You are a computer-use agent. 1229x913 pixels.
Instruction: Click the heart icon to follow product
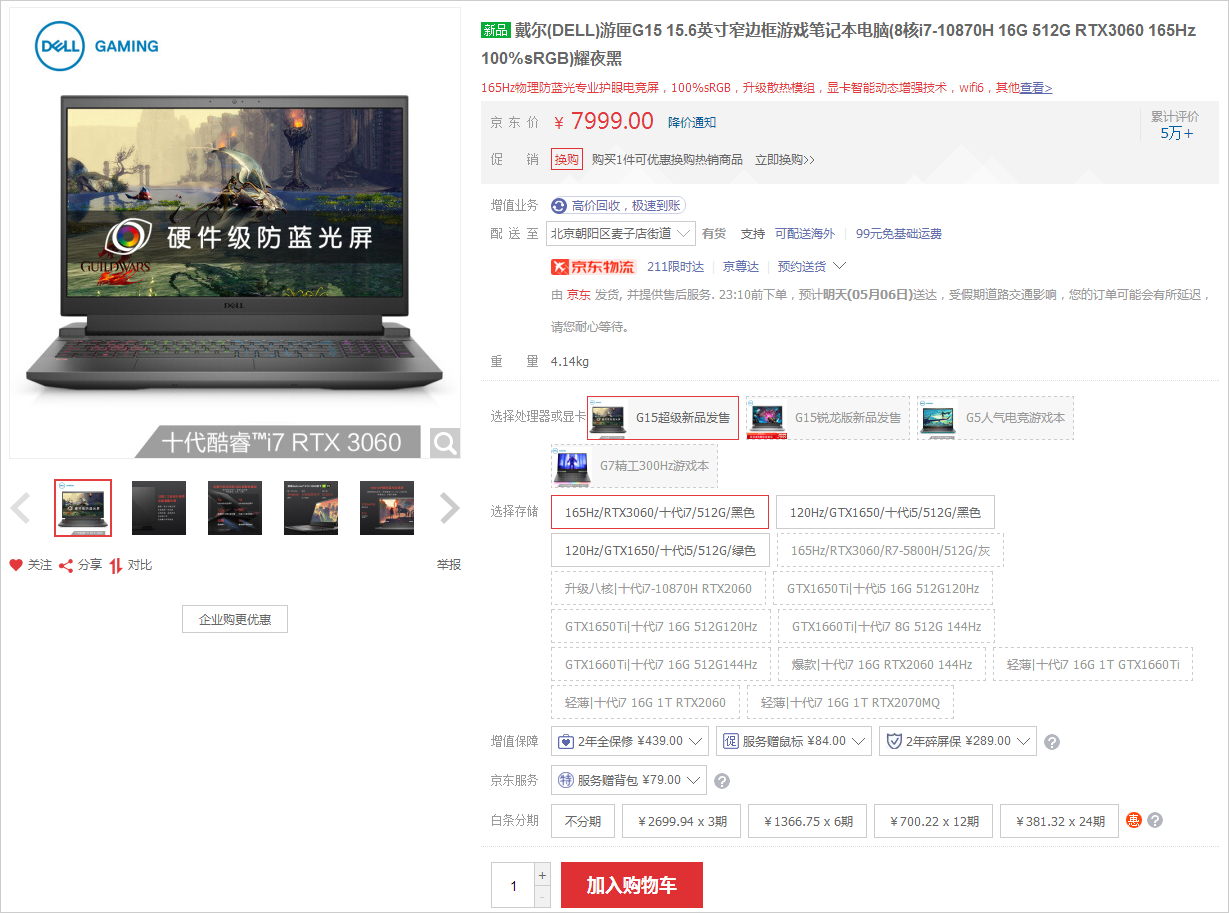[x=16, y=565]
